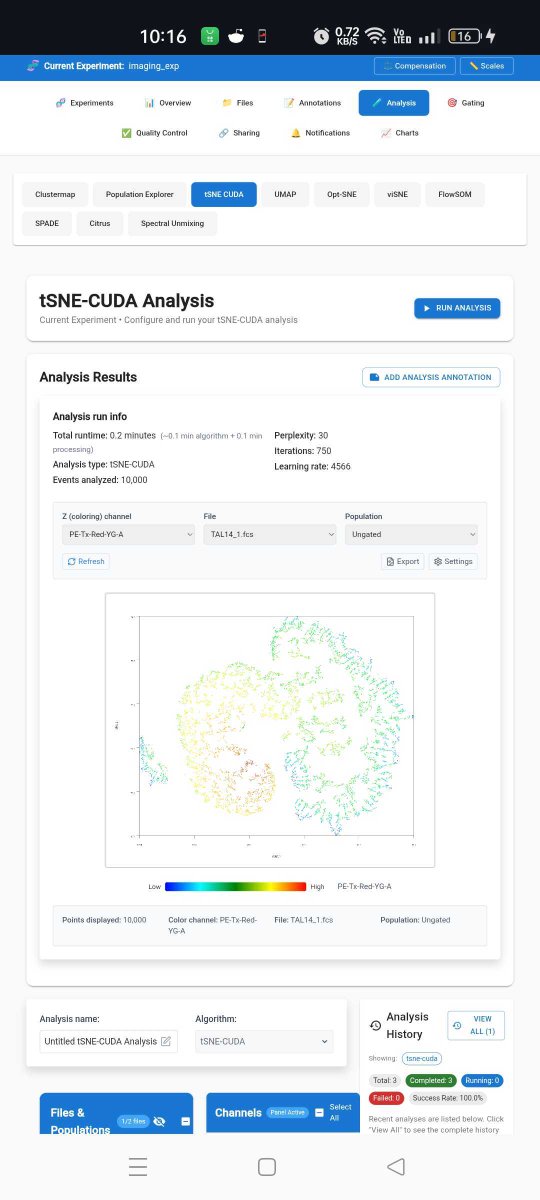This screenshot has height=1200, width=540.
Task: Click the Running: 0 status badge
Action: [x=483, y=1080]
